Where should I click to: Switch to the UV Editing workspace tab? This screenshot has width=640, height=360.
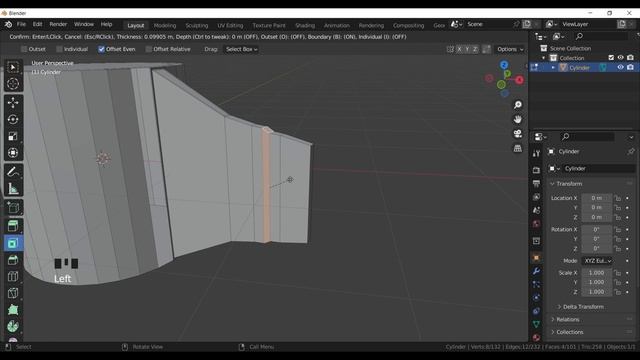[230, 25]
